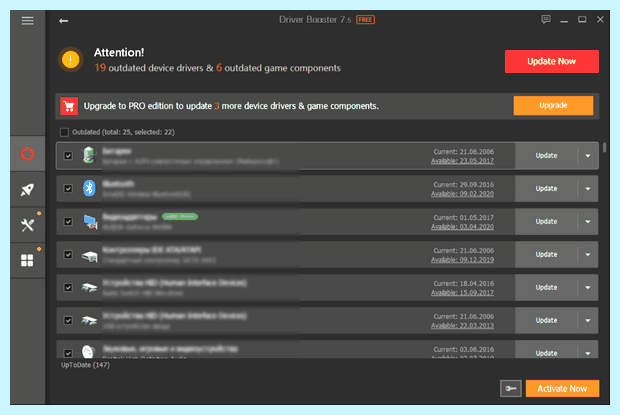The width and height of the screenshot is (620, 415).
Task: Uncheck checkbox for driver available 22.03.2013
Action: click(68, 320)
